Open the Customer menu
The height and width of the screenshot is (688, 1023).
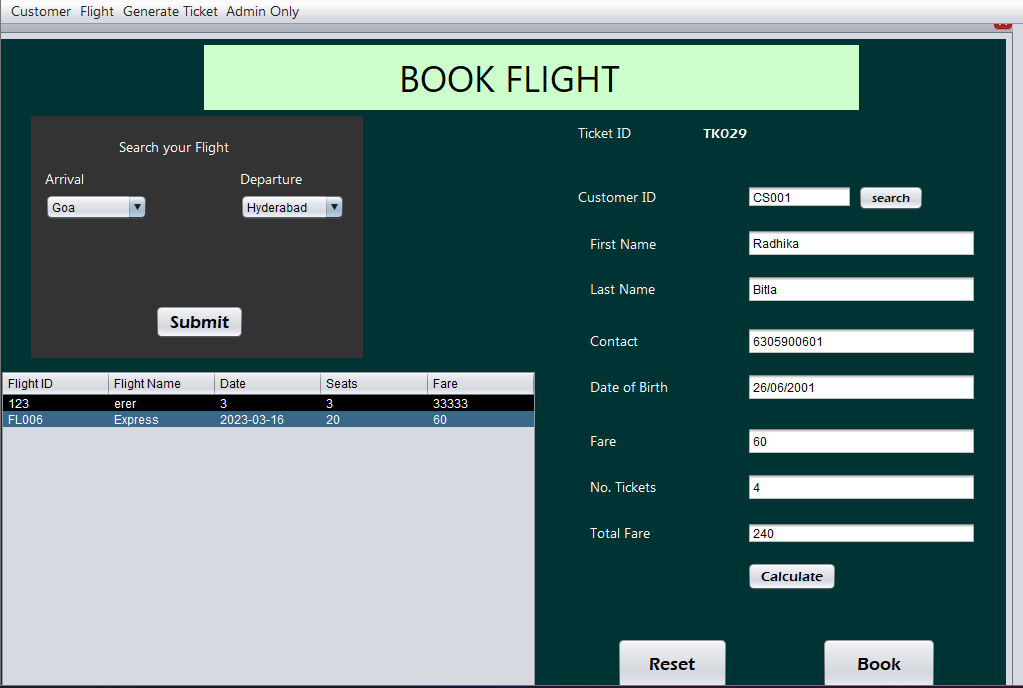tap(40, 11)
